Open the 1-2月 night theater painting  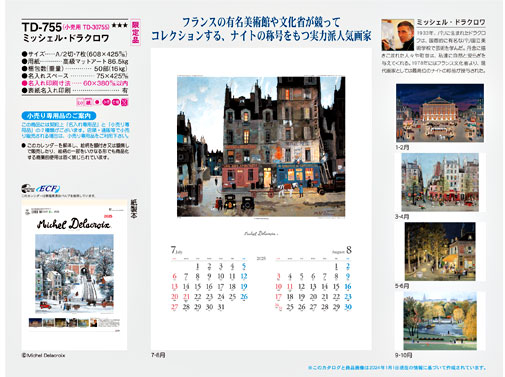point(440,113)
